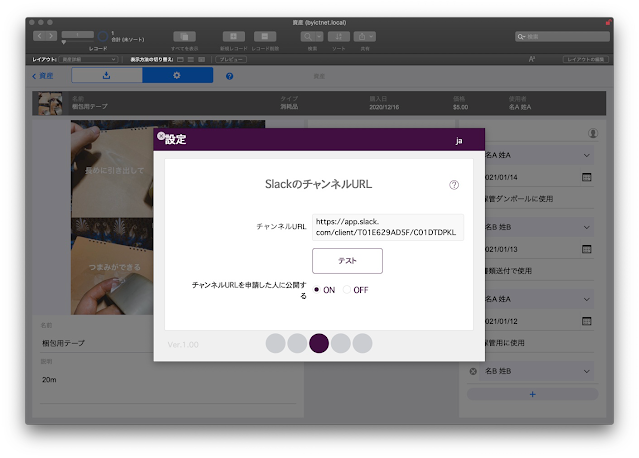Click the asset thumbnail in the header bar

click(x=50, y=103)
